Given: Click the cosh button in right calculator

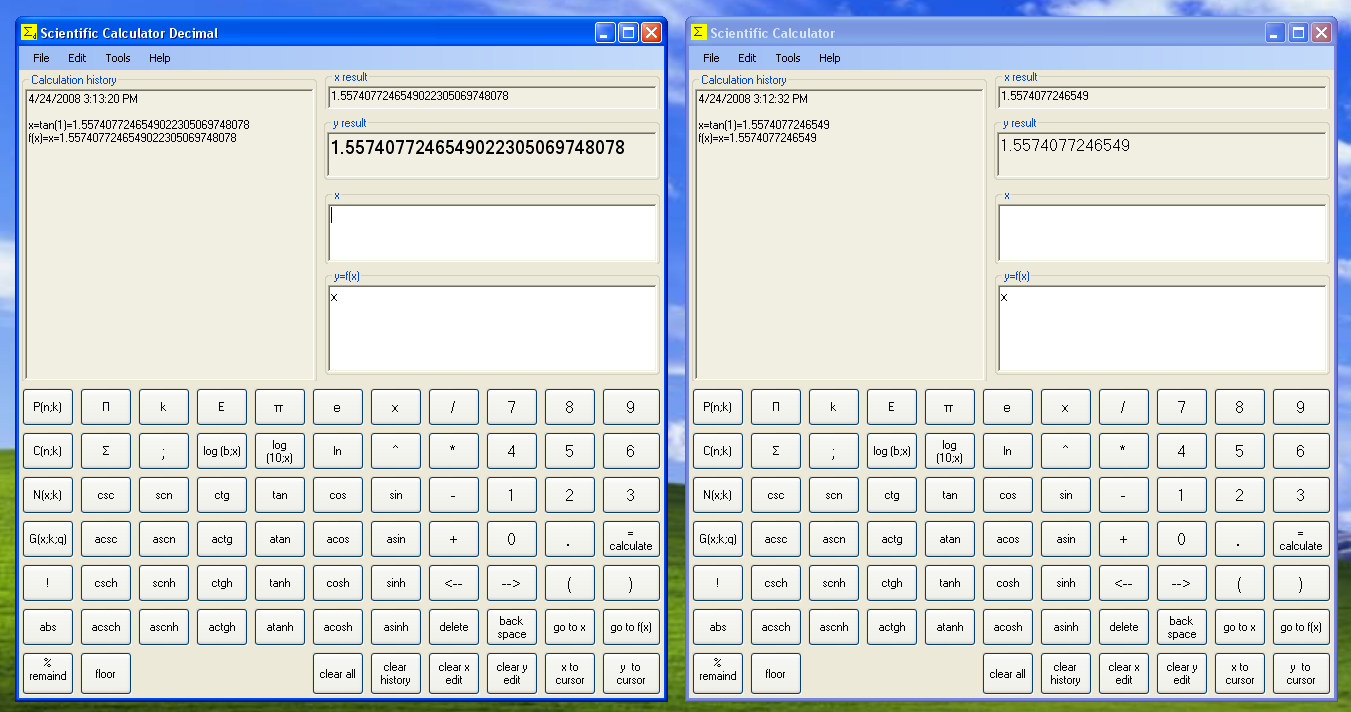Looking at the screenshot, I should (x=1008, y=583).
